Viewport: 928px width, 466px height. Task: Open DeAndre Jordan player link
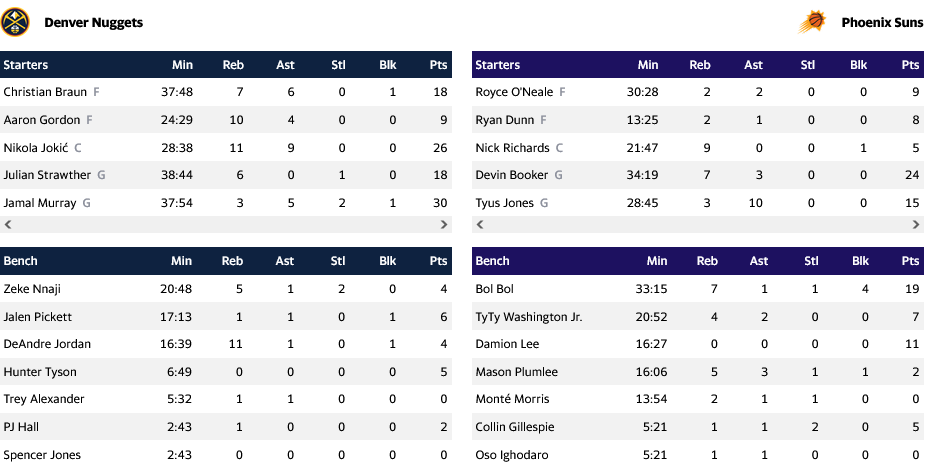point(47,344)
